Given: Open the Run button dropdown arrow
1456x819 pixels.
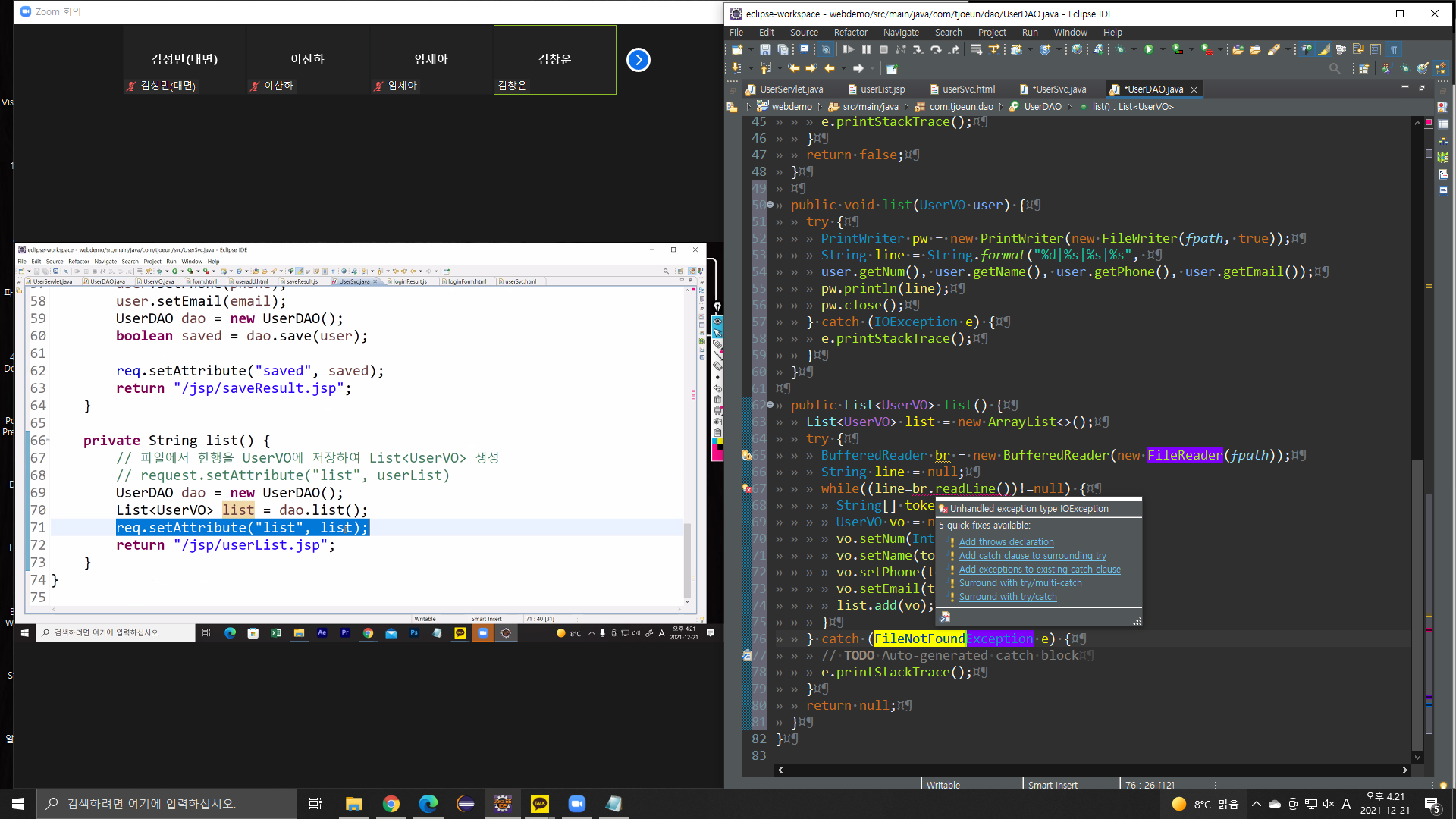Looking at the screenshot, I should (x=1163, y=49).
